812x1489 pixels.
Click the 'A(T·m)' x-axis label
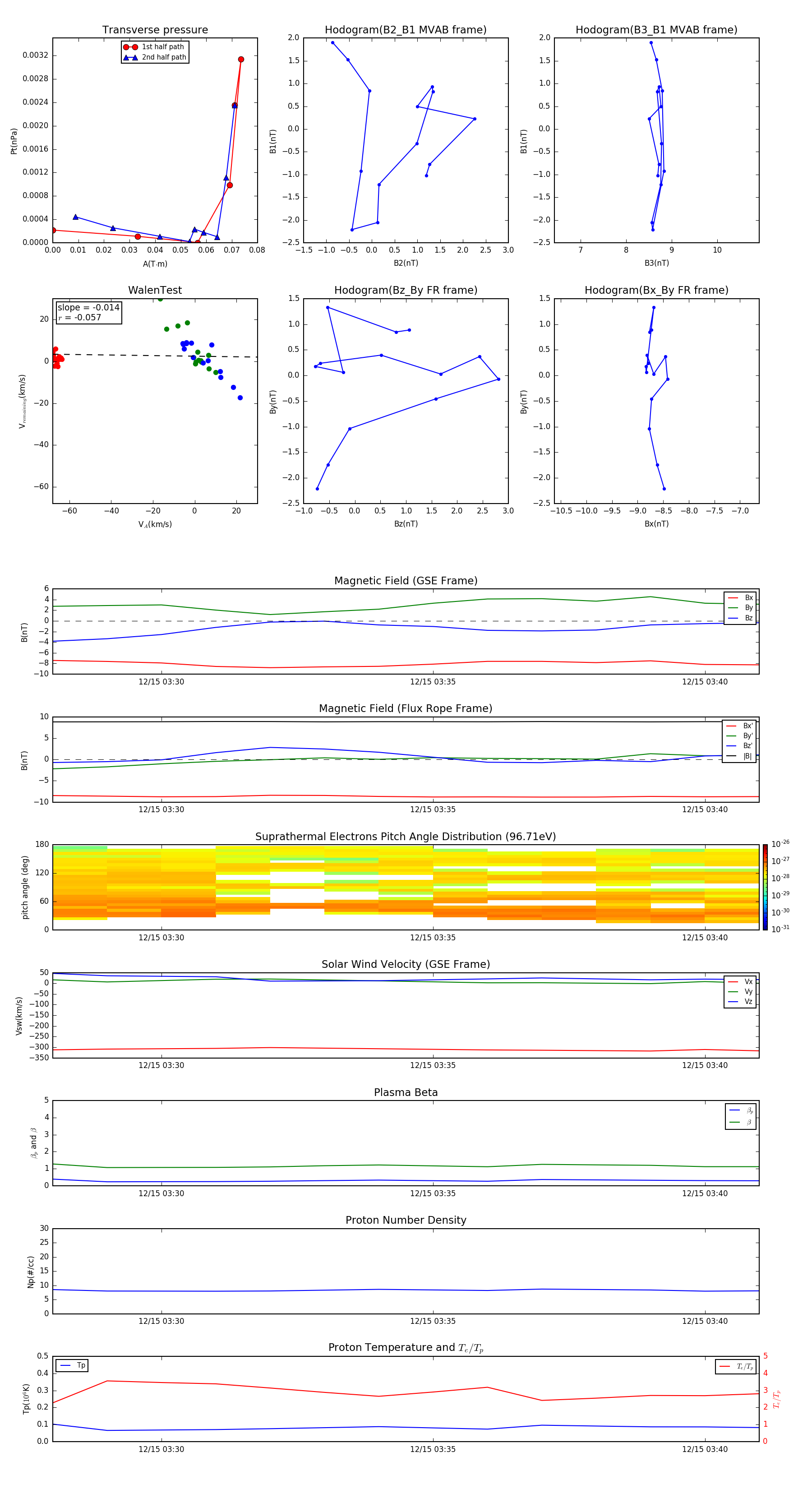[155, 264]
